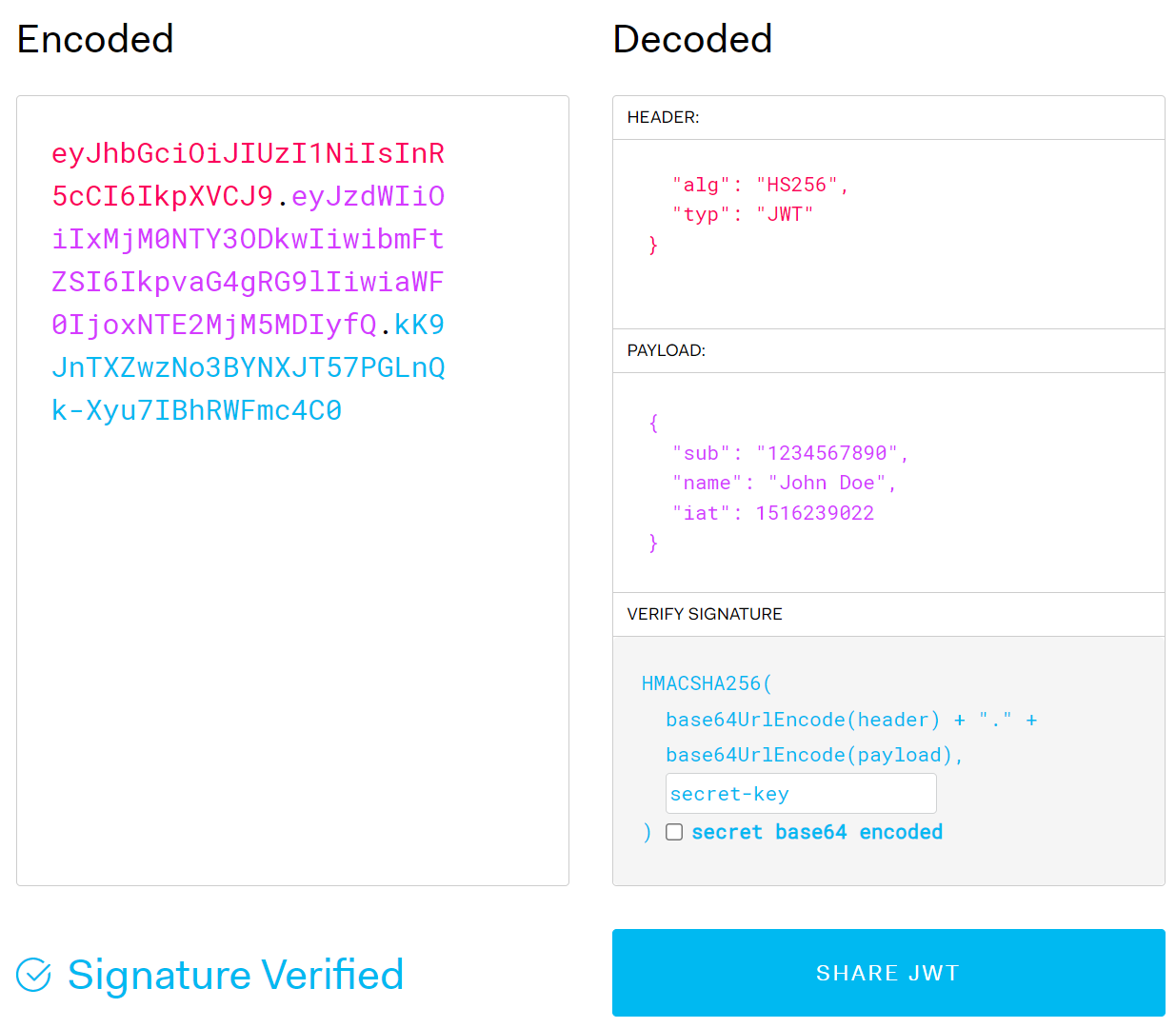Click the "sub": "1234567890" line

click(789, 453)
